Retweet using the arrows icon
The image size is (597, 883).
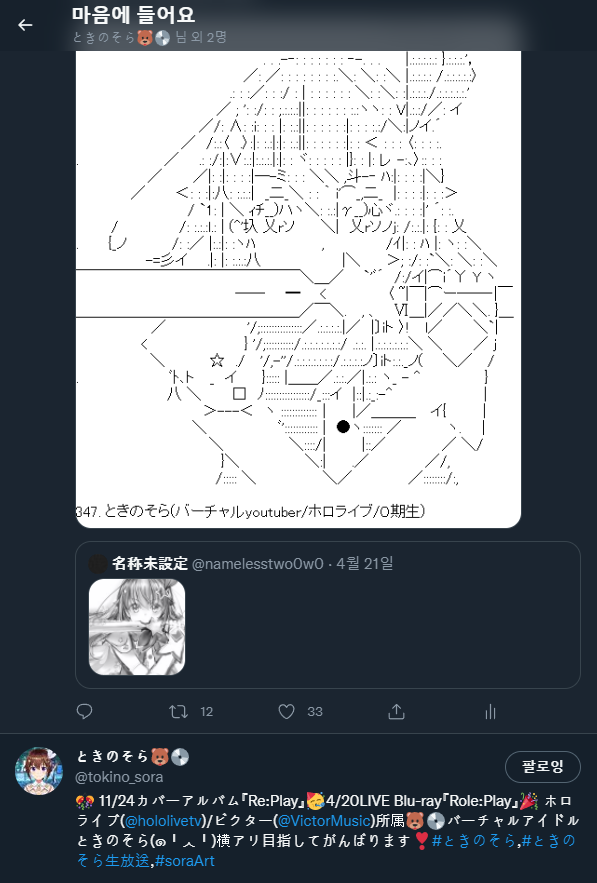coord(179,711)
